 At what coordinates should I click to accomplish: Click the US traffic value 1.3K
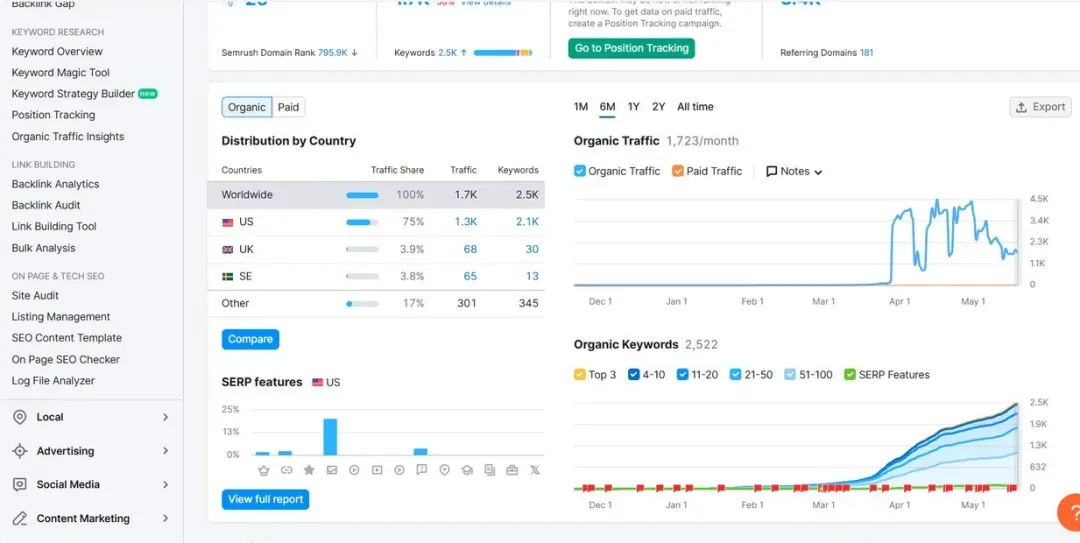[x=465, y=222]
